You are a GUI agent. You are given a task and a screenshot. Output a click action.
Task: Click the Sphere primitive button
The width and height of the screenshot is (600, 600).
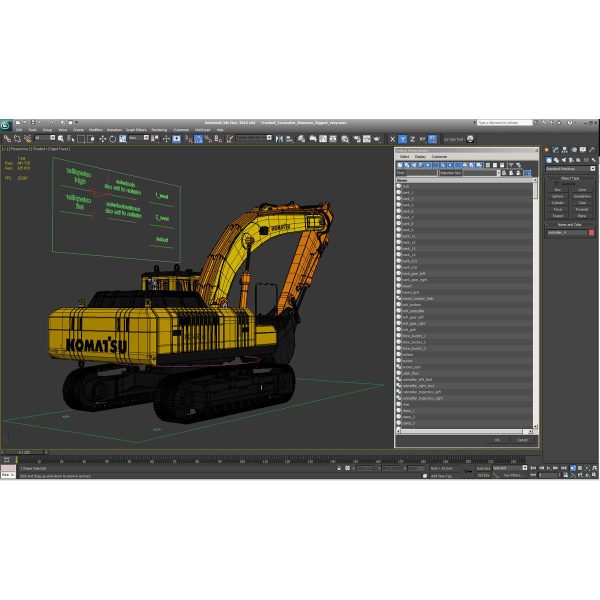[x=558, y=196]
